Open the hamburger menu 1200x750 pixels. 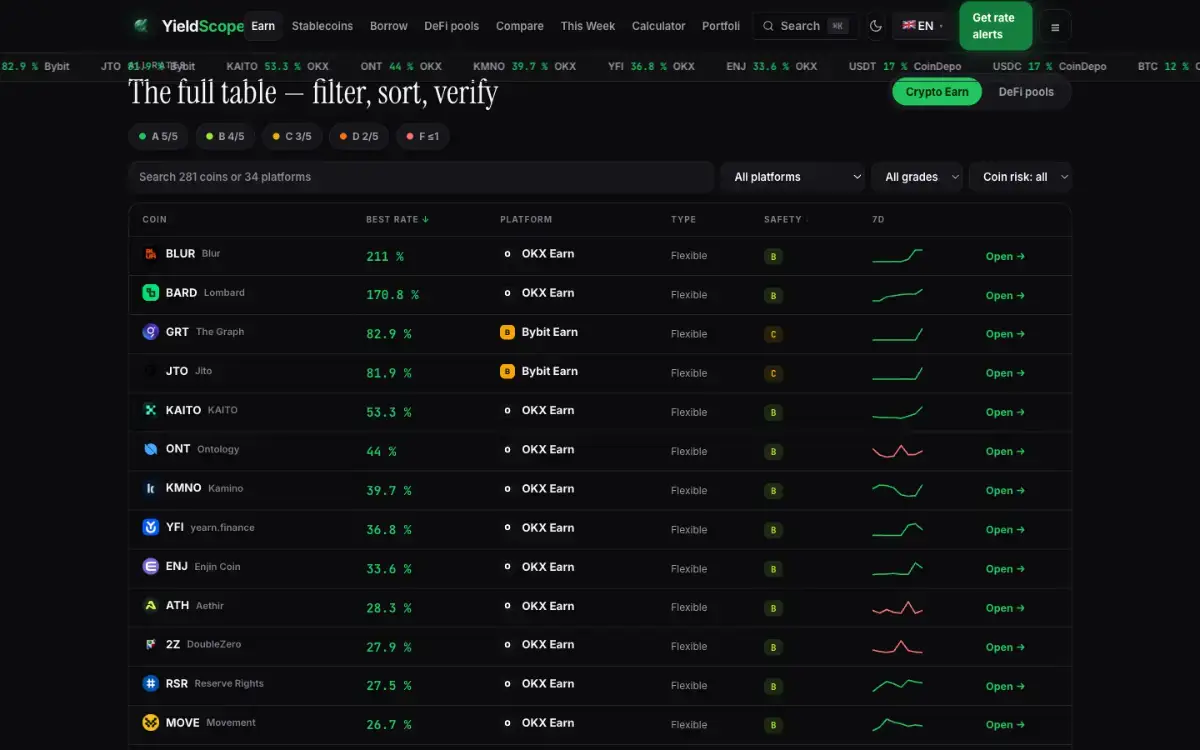[x=1055, y=27]
